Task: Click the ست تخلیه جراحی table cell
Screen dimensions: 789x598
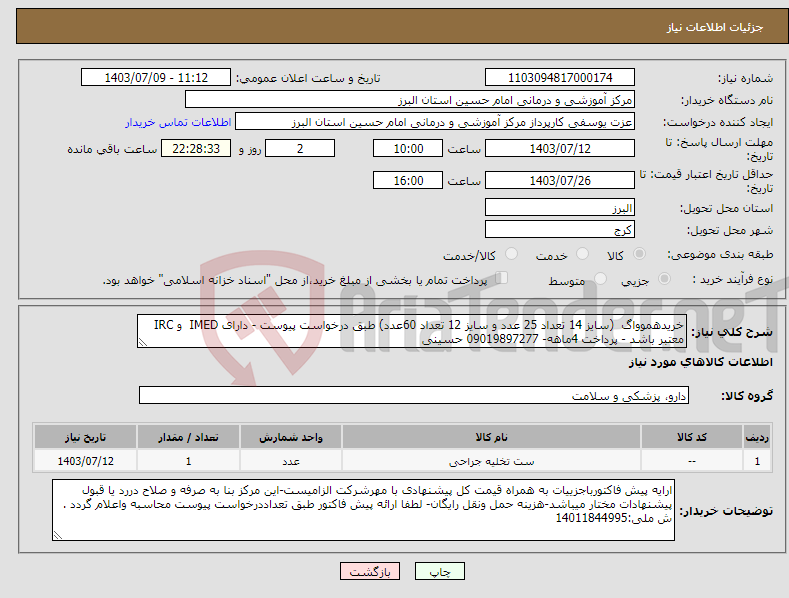Action: coord(491,461)
